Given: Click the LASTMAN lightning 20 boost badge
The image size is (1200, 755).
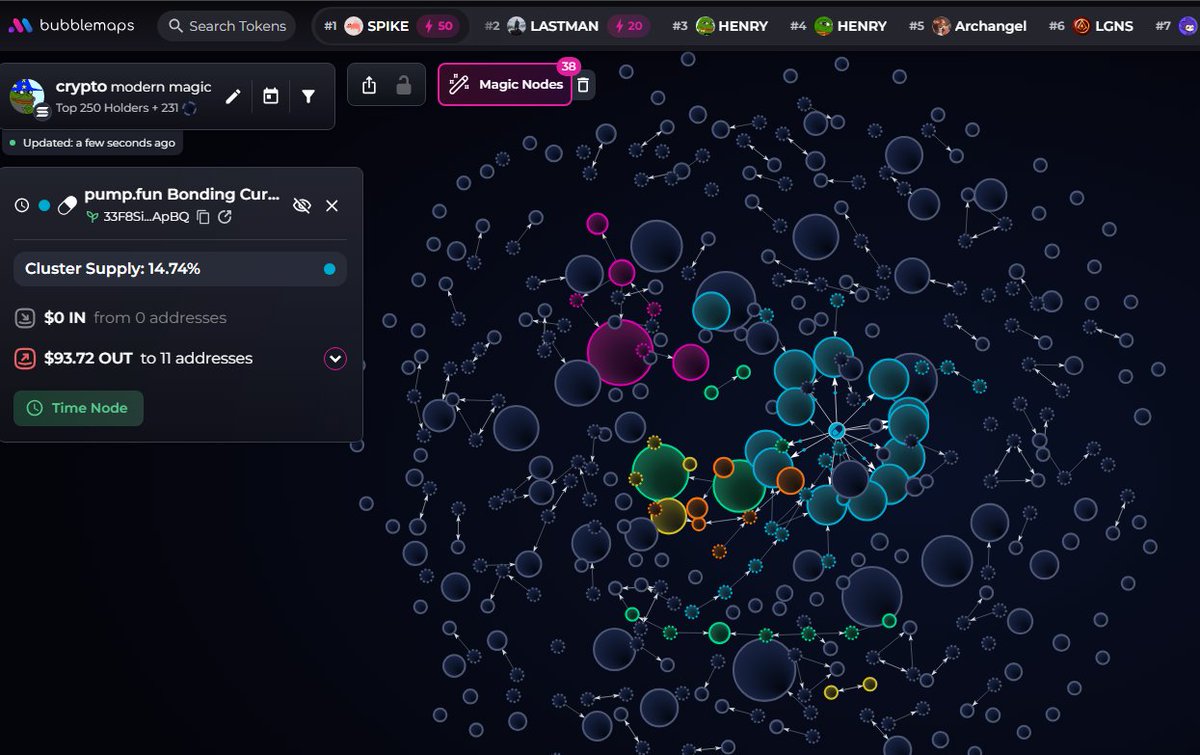Looking at the screenshot, I should pos(628,26).
